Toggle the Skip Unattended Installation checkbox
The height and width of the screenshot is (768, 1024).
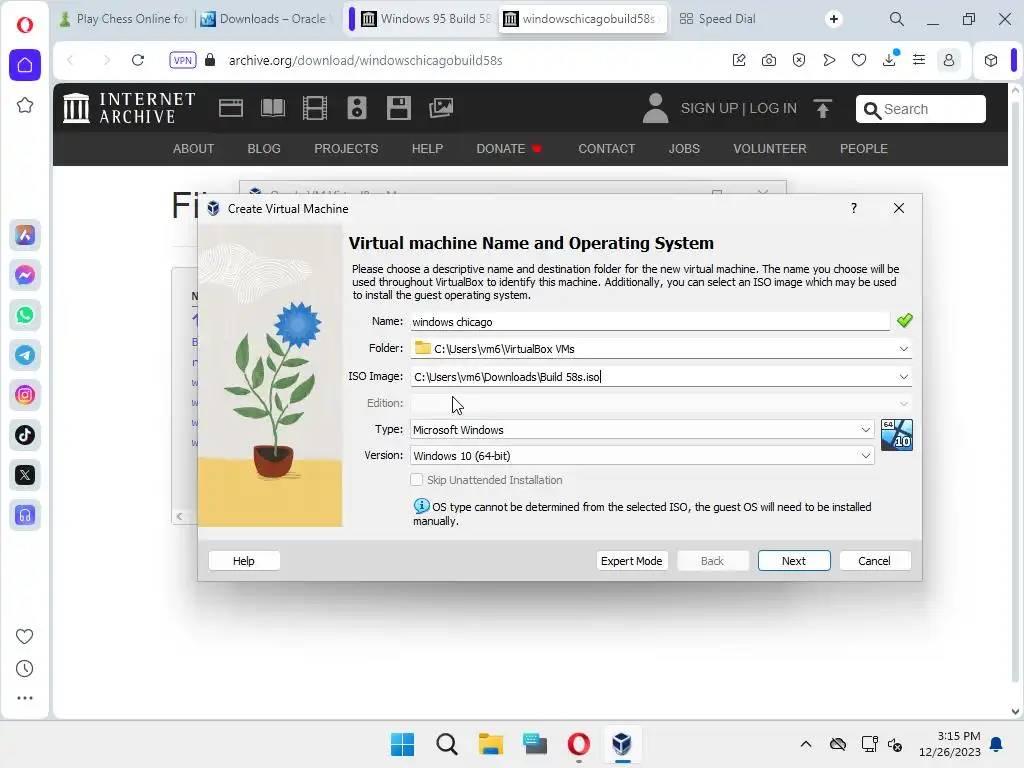(x=417, y=480)
